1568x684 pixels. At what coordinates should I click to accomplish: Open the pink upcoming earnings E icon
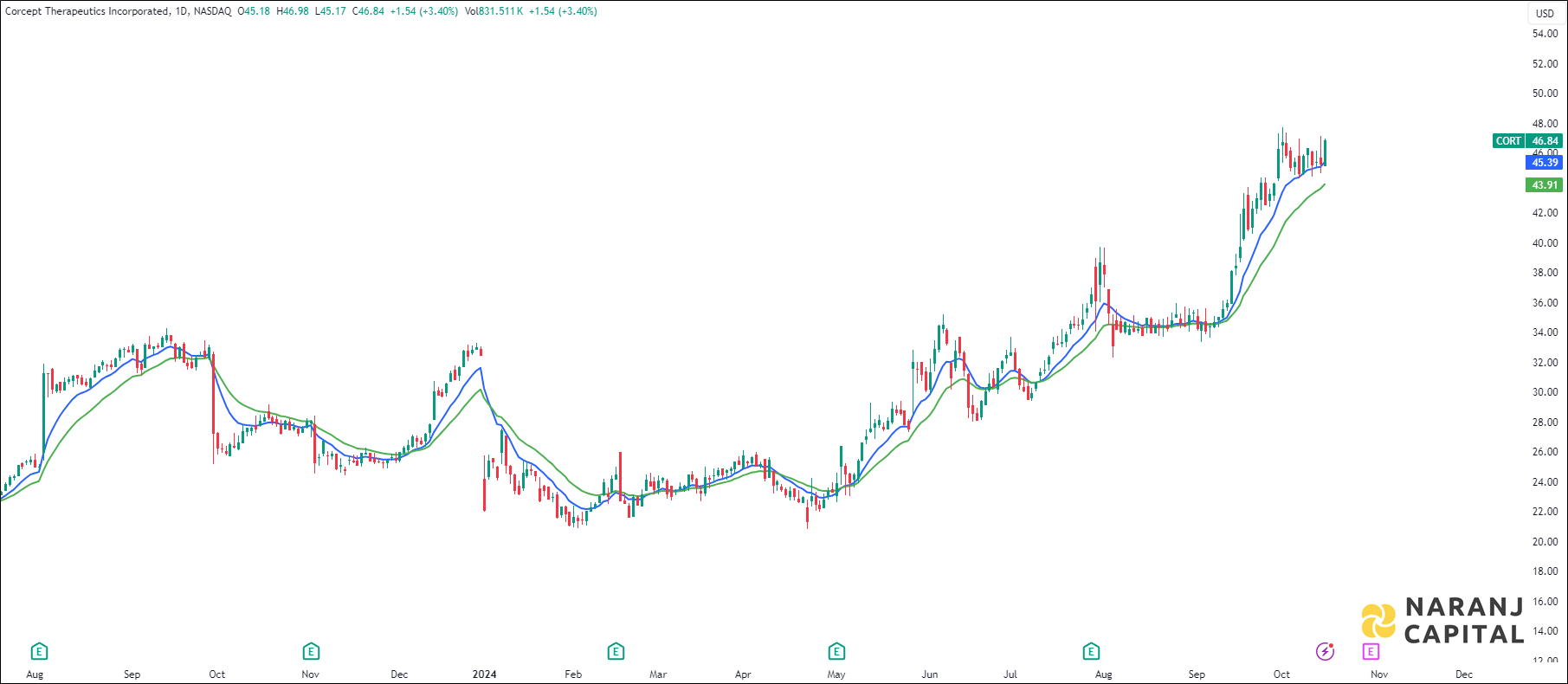1371,651
